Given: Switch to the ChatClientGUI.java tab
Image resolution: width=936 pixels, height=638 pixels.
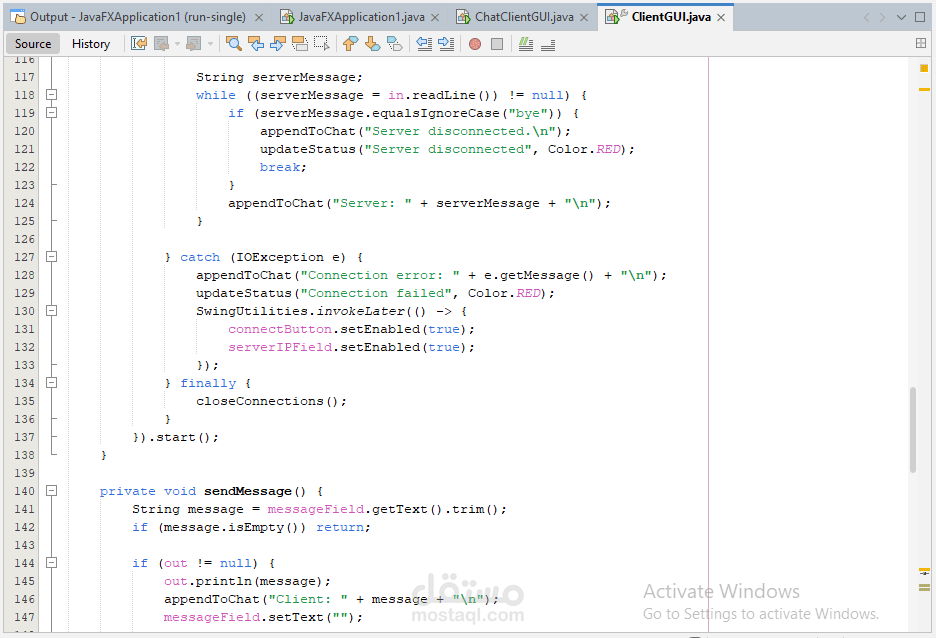Looking at the screenshot, I should (524, 17).
